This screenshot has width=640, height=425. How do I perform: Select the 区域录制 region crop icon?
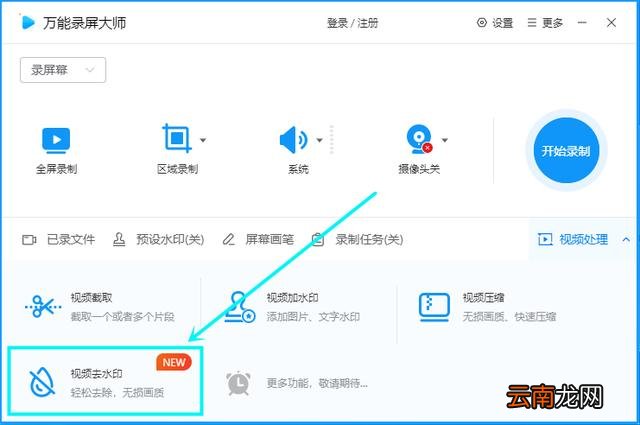pos(177,138)
